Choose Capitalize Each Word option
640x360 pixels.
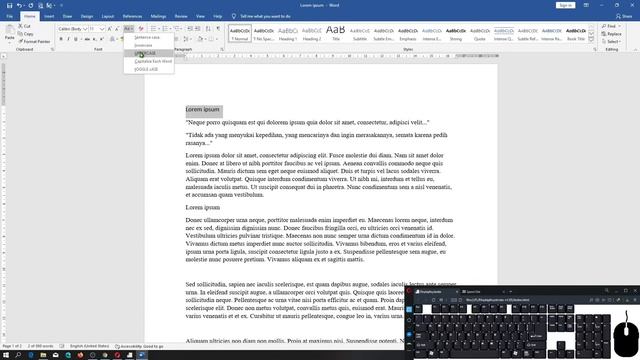pos(149,61)
